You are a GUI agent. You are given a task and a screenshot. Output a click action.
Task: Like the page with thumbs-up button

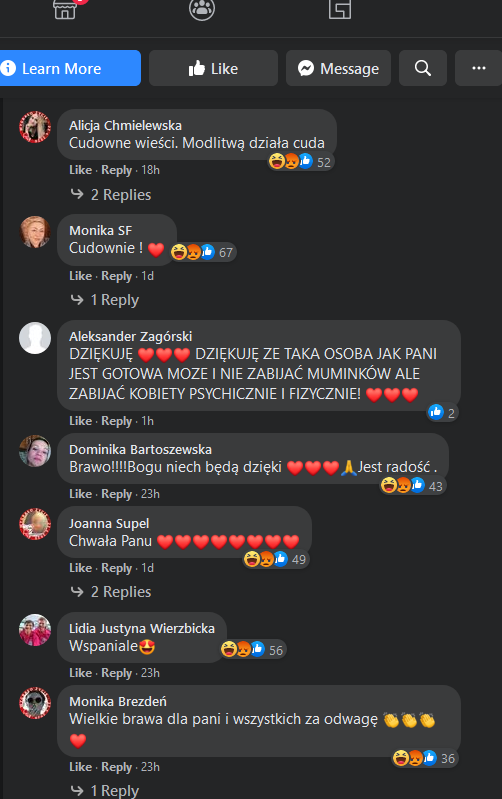coord(213,68)
